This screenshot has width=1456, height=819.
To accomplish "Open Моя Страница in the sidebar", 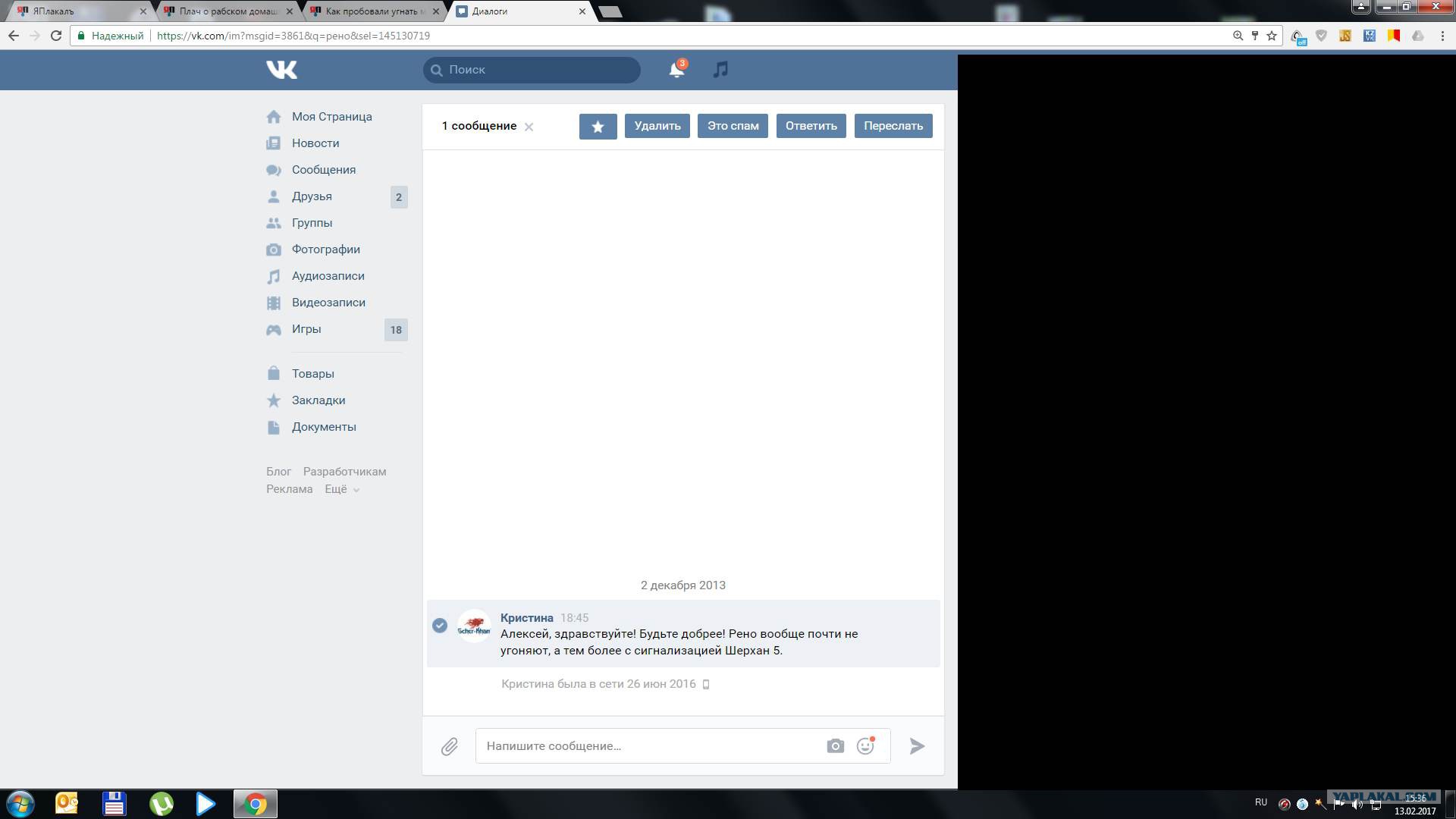I will 332,117.
